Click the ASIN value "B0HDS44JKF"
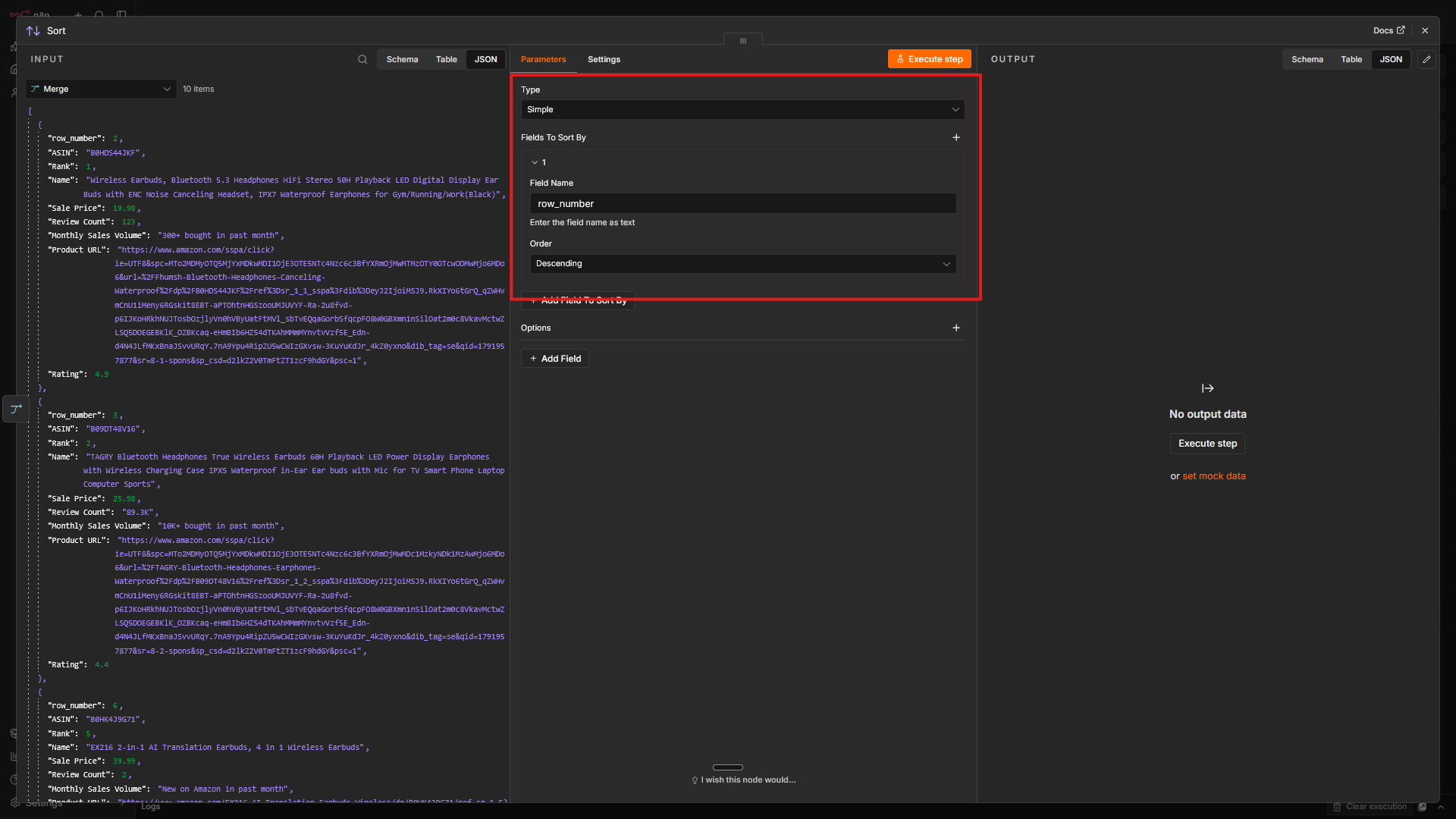 tap(113, 152)
